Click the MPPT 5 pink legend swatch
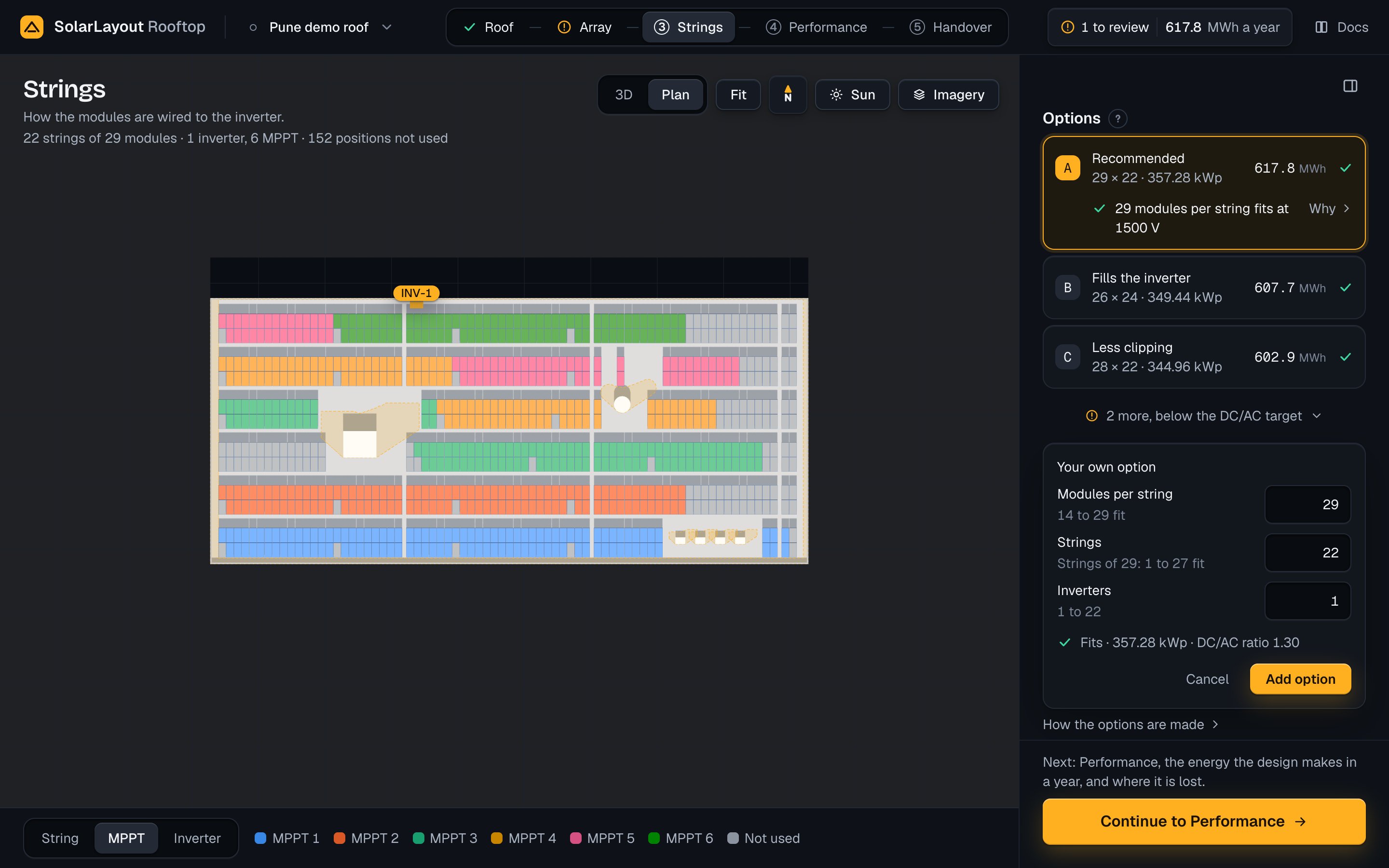Image resolution: width=1389 pixels, height=868 pixels. (x=576, y=838)
